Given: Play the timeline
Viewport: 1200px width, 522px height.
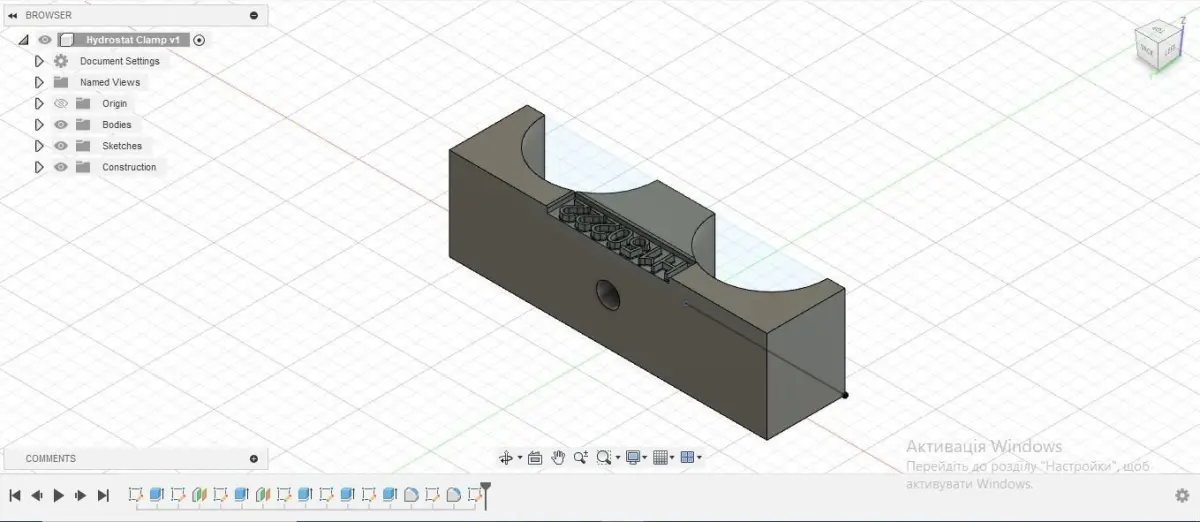Looking at the screenshot, I should (x=58, y=495).
